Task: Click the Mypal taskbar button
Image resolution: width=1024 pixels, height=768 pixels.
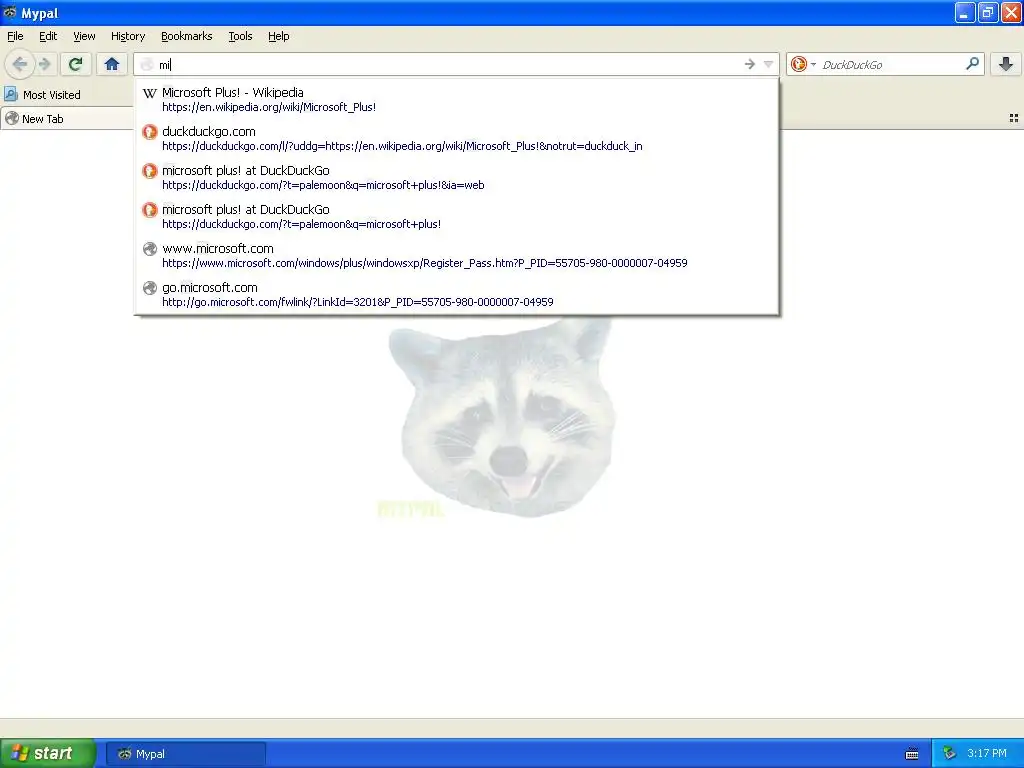Action: pos(186,754)
